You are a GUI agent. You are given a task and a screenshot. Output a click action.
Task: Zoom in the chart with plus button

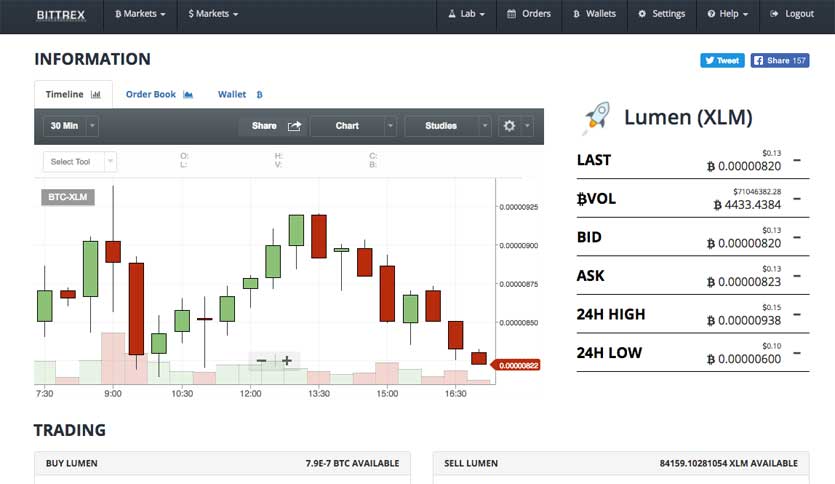287,361
